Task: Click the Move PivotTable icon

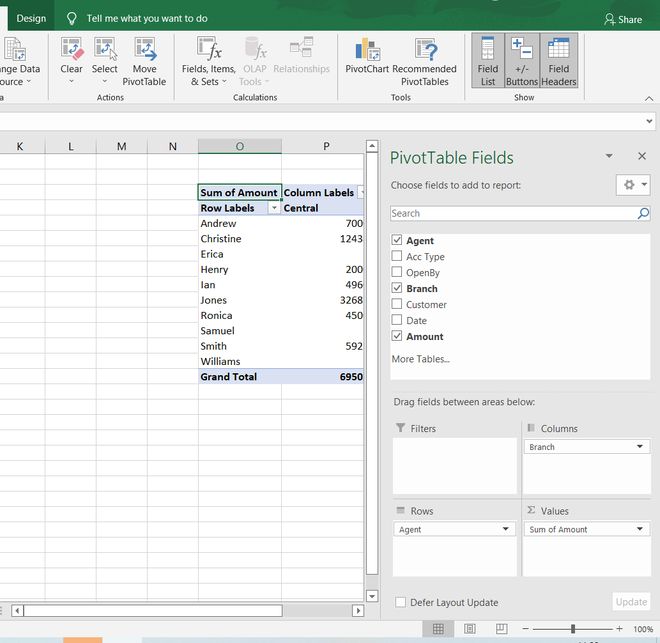Action: [144, 61]
